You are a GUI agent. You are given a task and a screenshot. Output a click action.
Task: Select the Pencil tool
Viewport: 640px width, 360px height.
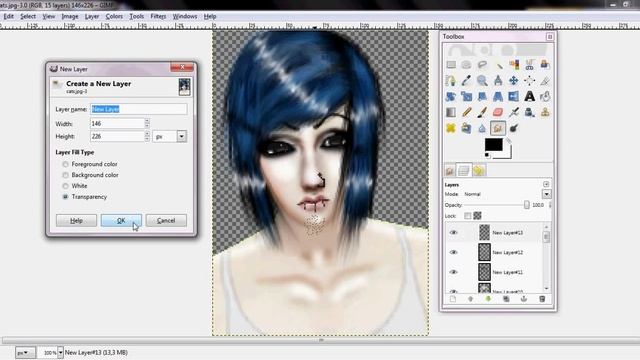click(466, 112)
